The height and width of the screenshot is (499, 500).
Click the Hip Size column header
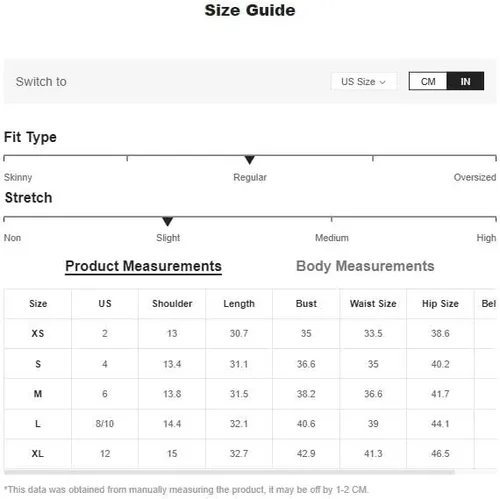(440, 304)
